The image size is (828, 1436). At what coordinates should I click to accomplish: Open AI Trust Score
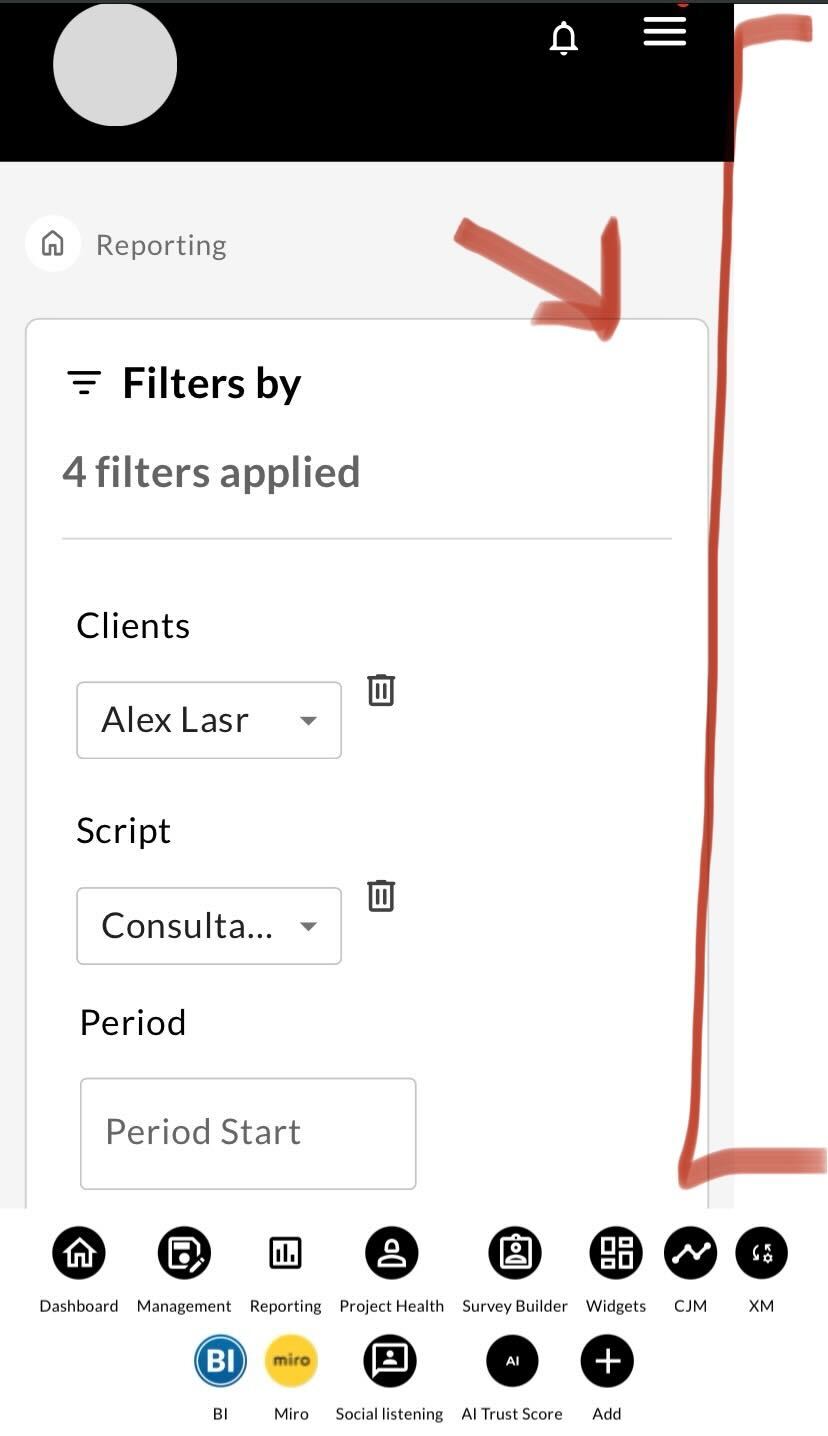[512, 1361]
